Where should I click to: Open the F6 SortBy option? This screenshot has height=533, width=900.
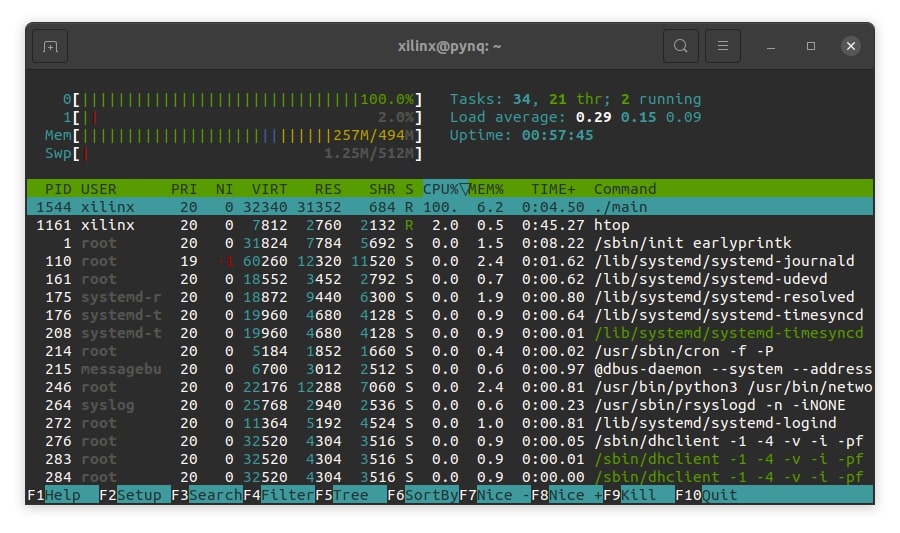click(x=422, y=495)
